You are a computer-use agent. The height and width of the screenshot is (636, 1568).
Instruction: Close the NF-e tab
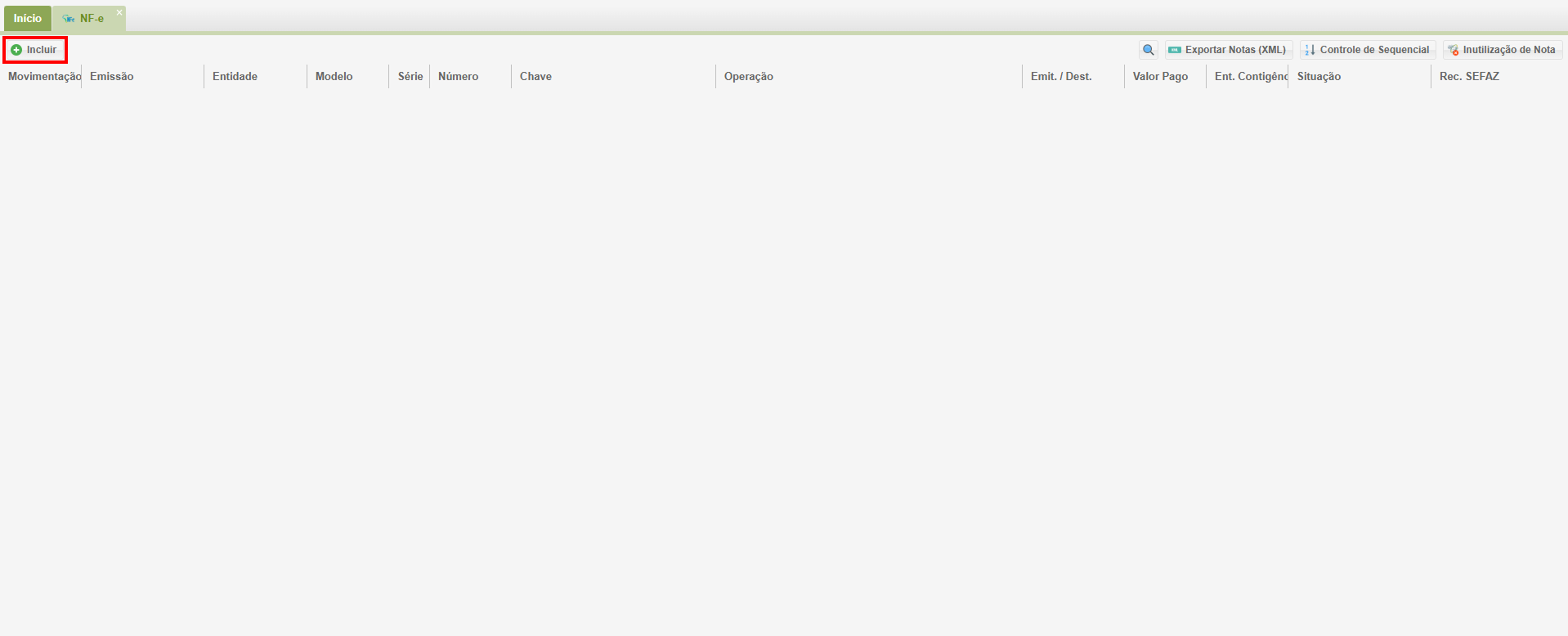(x=119, y=12)
